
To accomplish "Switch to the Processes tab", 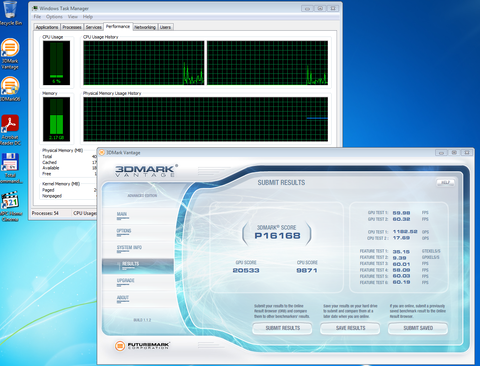I will point(72,27).
